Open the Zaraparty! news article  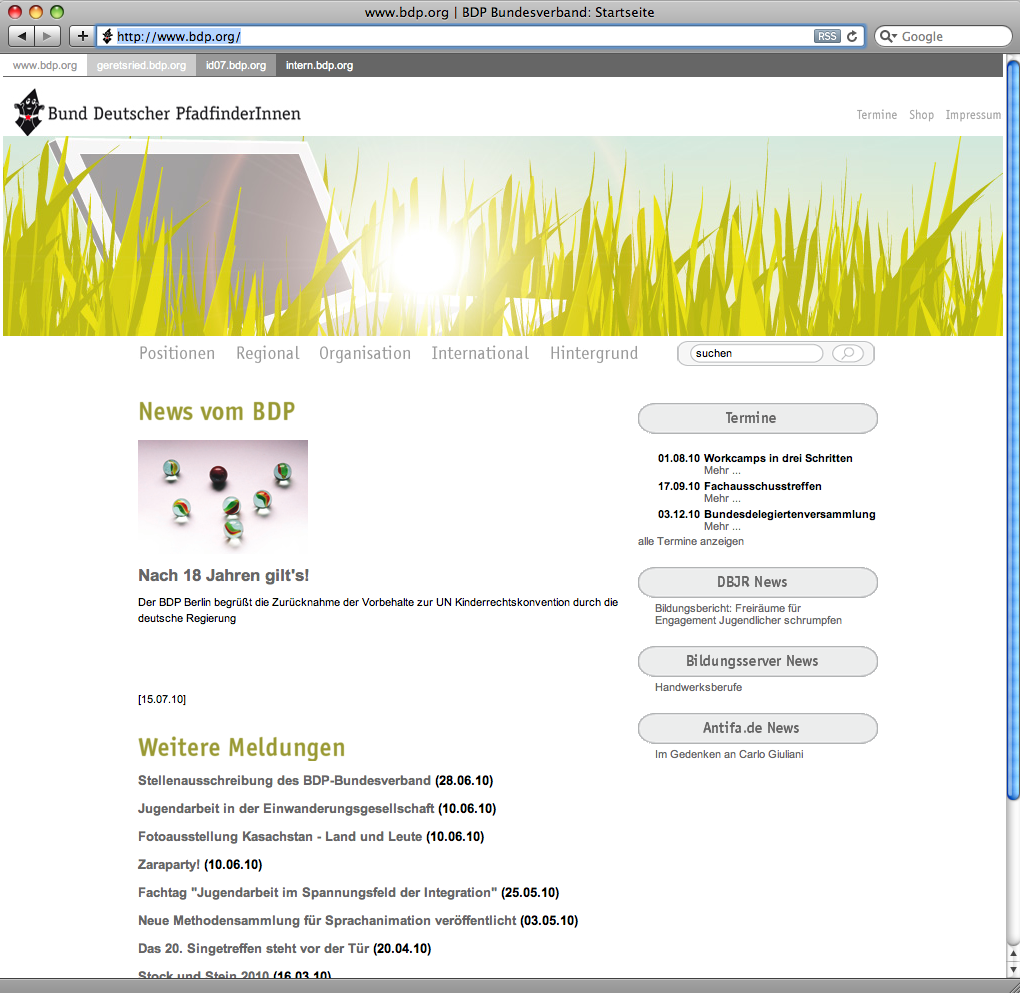click(169, 864)
